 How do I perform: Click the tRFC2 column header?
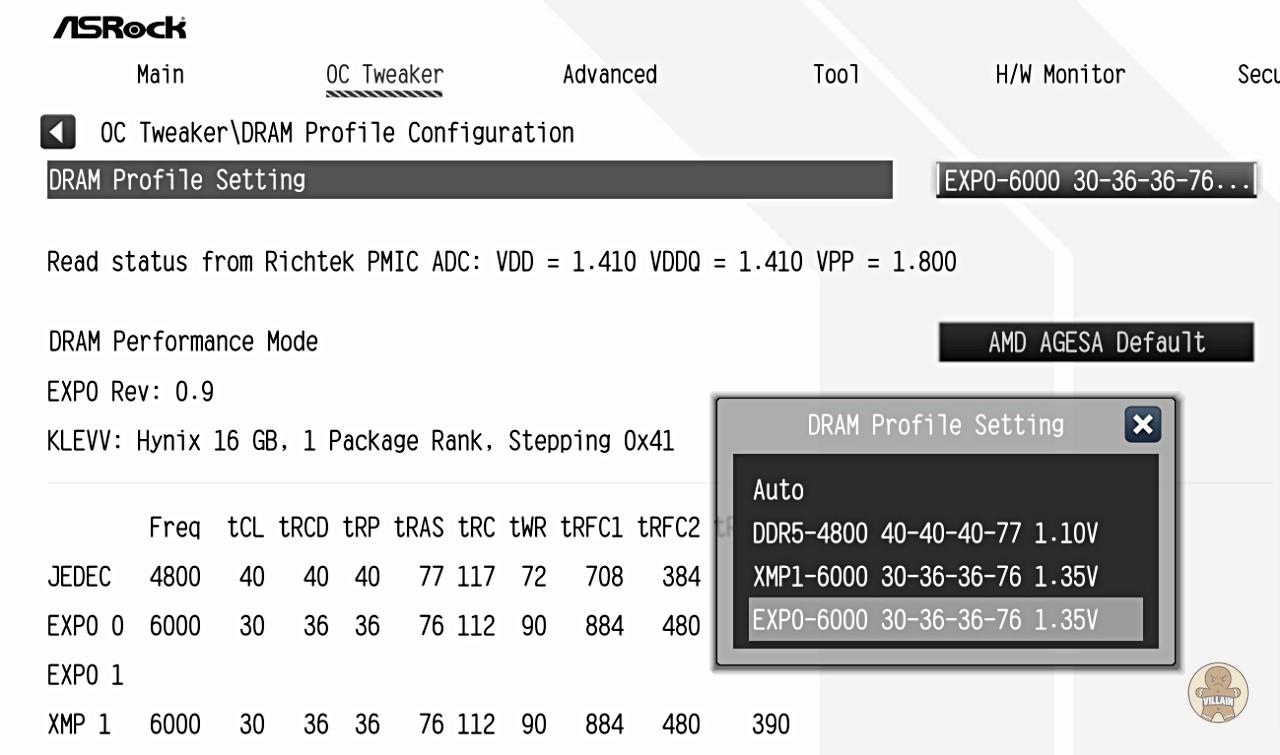click(x=669, y=528)
